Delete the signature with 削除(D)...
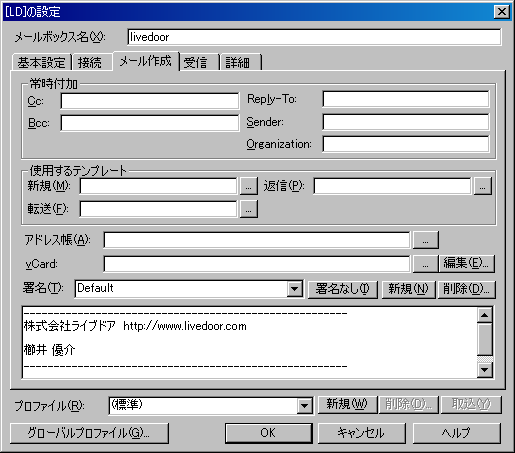This screenshot has width=515, height=453. click(467, 289)
